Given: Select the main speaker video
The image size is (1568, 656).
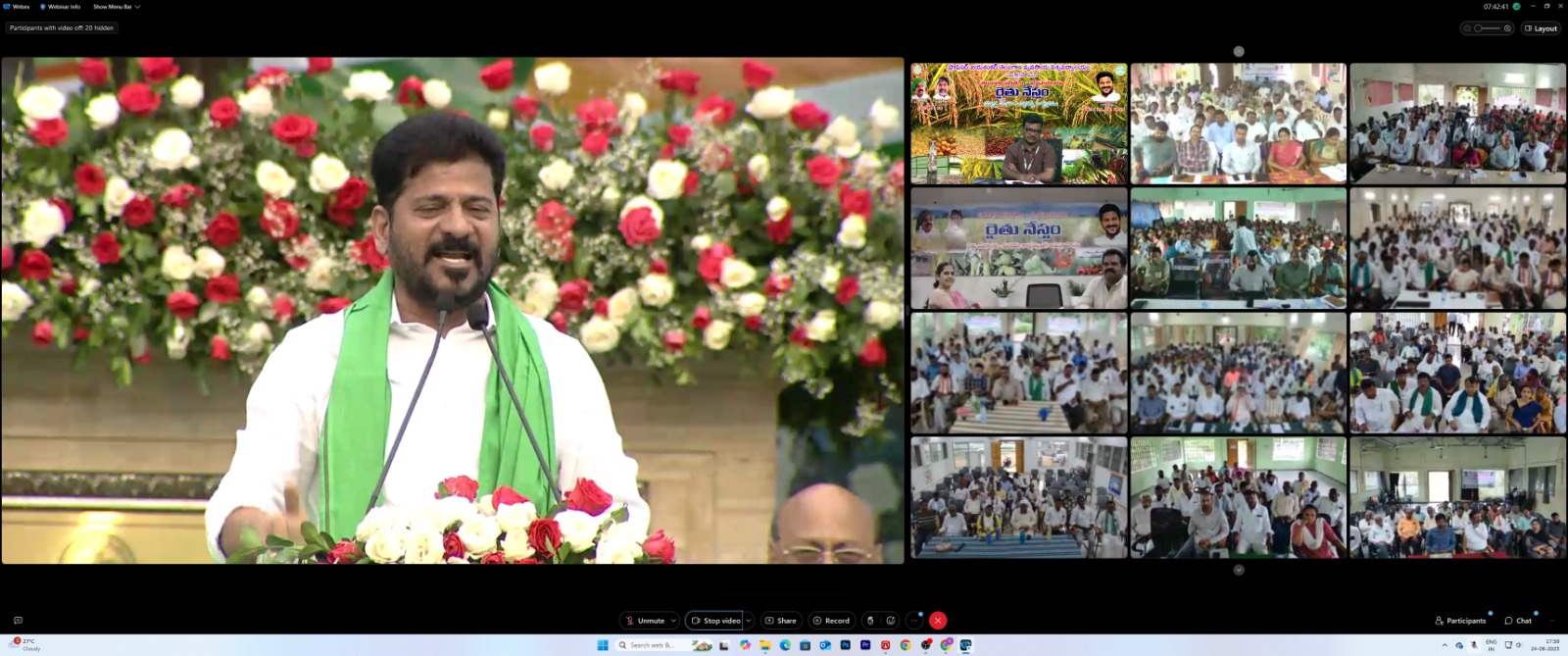Looking at the screenshot, I should [453, 310].
